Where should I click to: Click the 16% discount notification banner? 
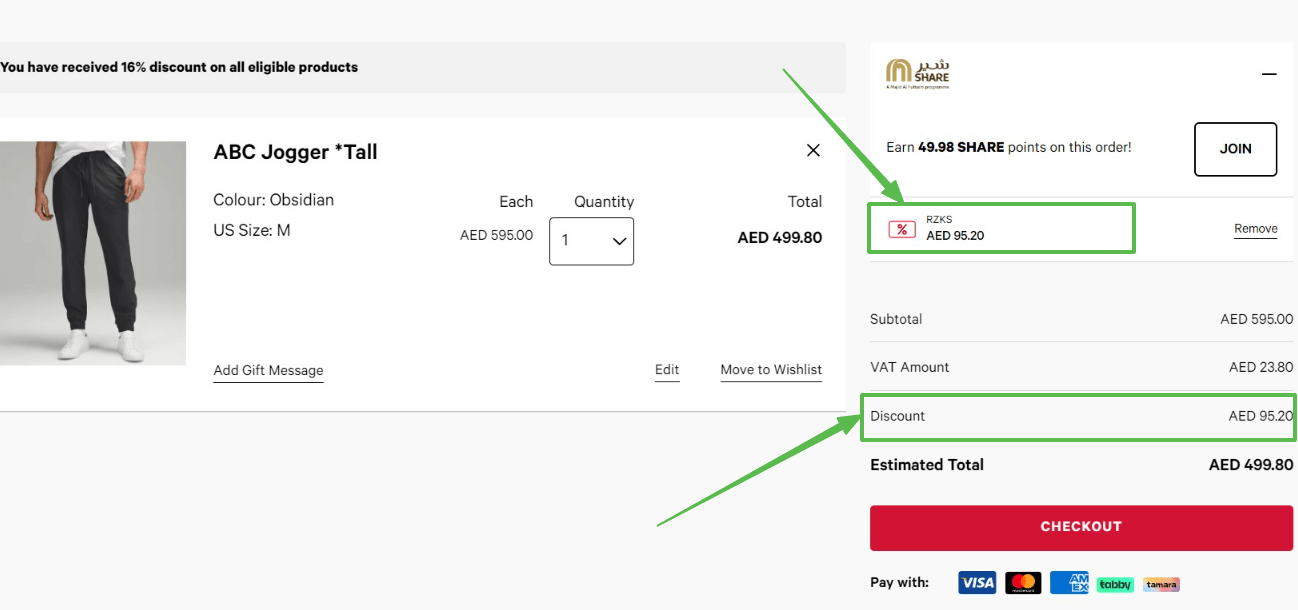point(179,67)
